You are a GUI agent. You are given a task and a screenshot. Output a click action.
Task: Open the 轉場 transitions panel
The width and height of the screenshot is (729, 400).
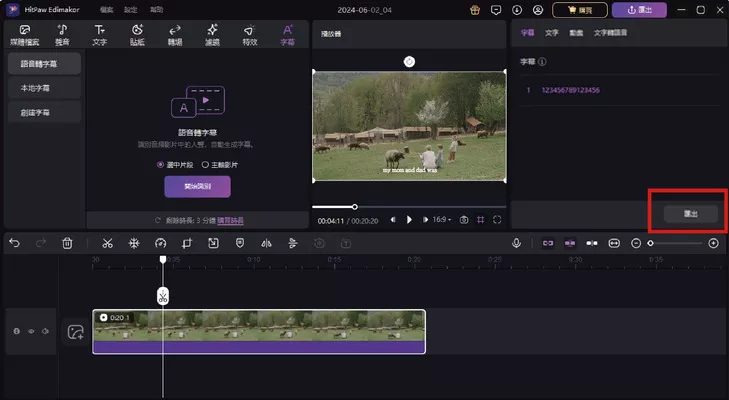point(175,35)
